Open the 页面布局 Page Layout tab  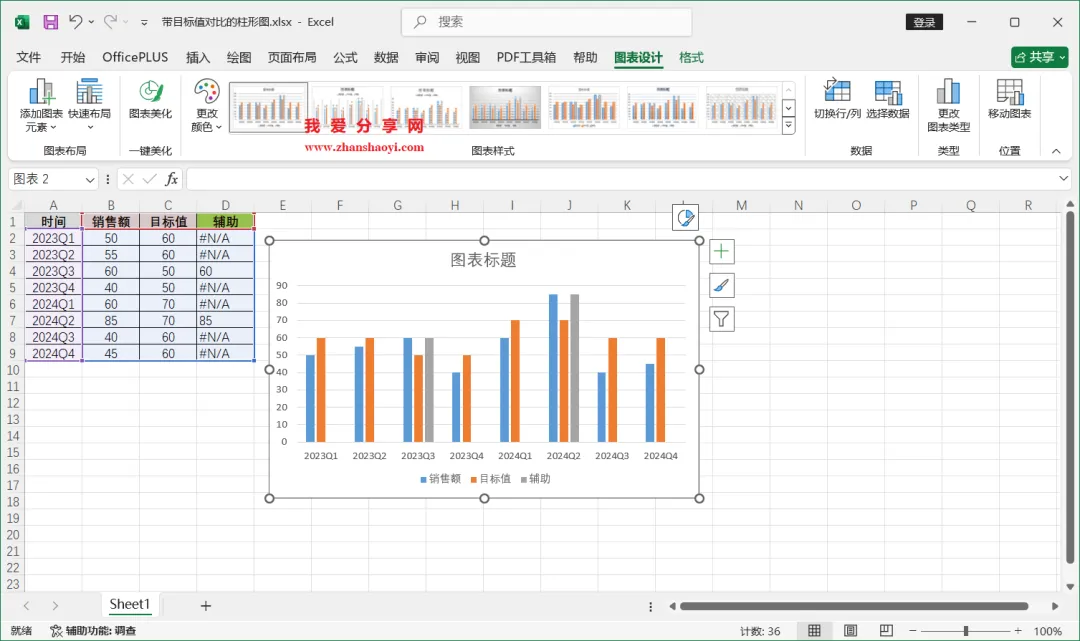(x=292, y=57)
